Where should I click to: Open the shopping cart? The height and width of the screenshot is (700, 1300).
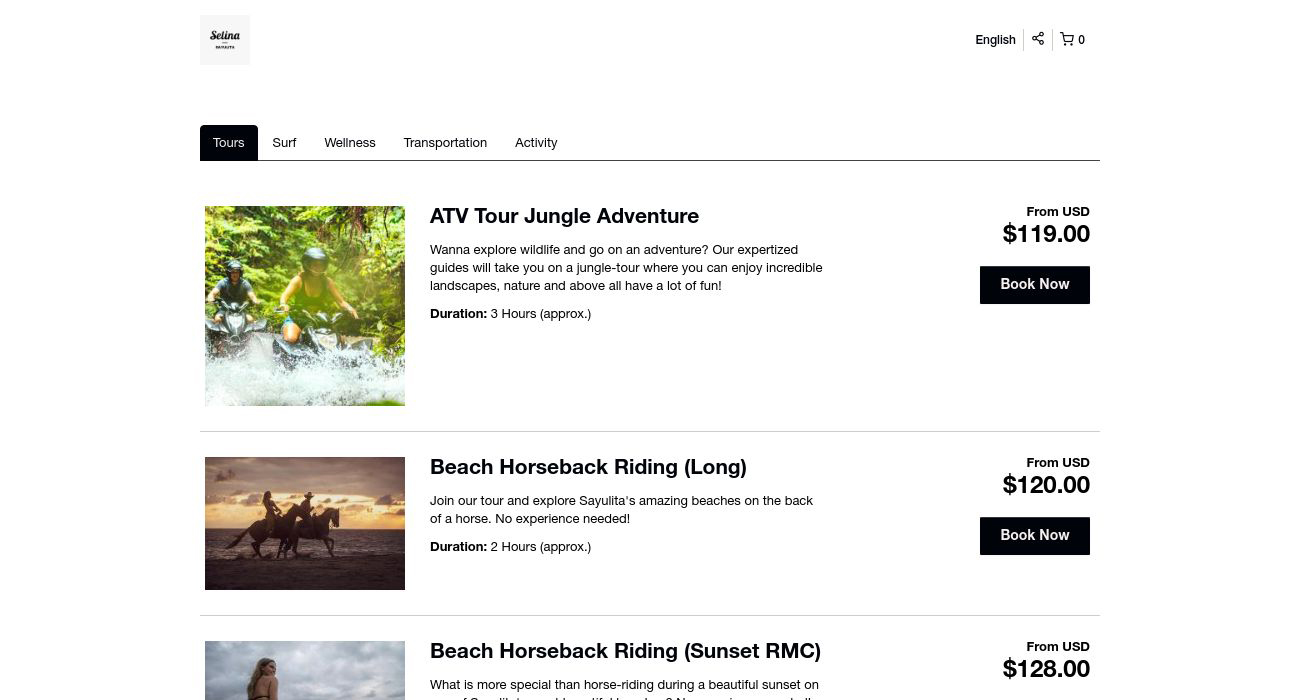(1072, 40)
